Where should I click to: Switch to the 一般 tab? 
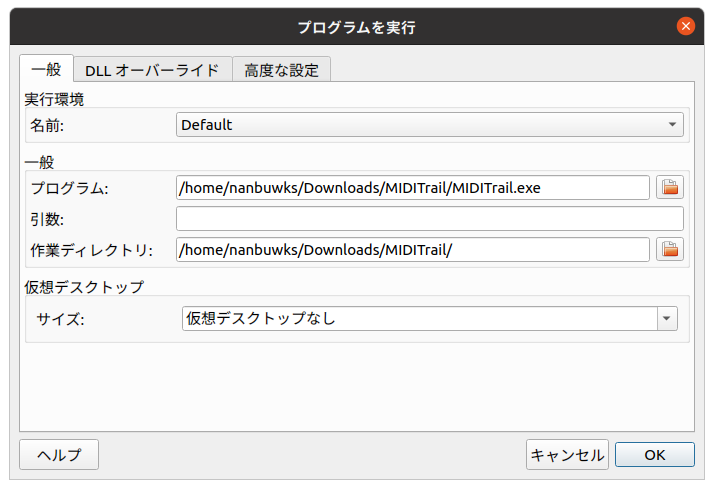tap(46, 69)
